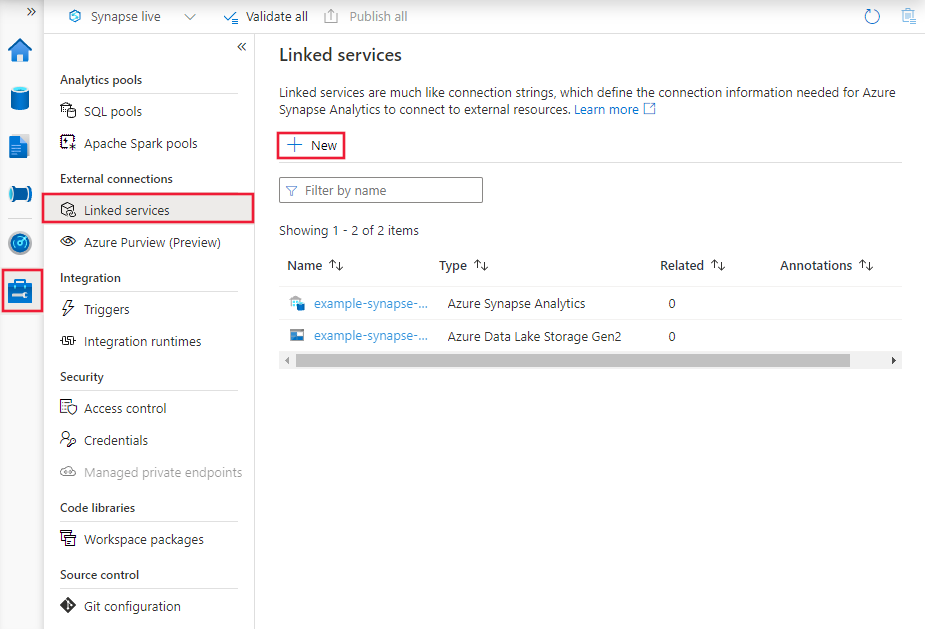Open the Home hub icon
The height and width of the screenshot is (629, 925).
coord(20,50)
